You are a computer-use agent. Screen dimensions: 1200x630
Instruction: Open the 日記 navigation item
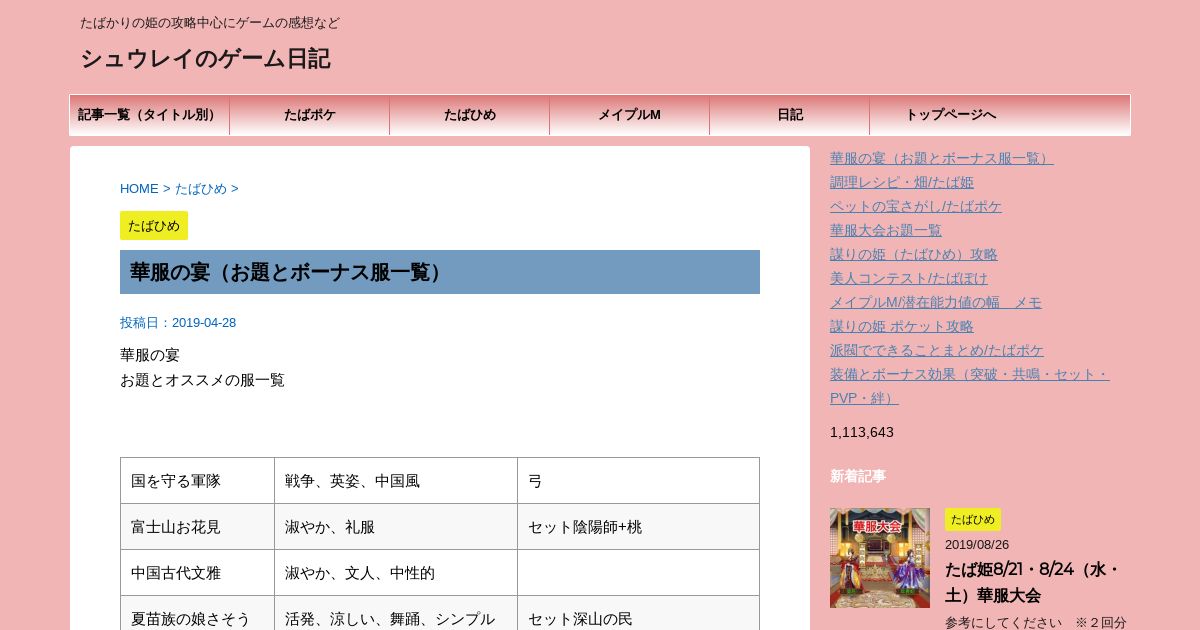tap(790, 115)
